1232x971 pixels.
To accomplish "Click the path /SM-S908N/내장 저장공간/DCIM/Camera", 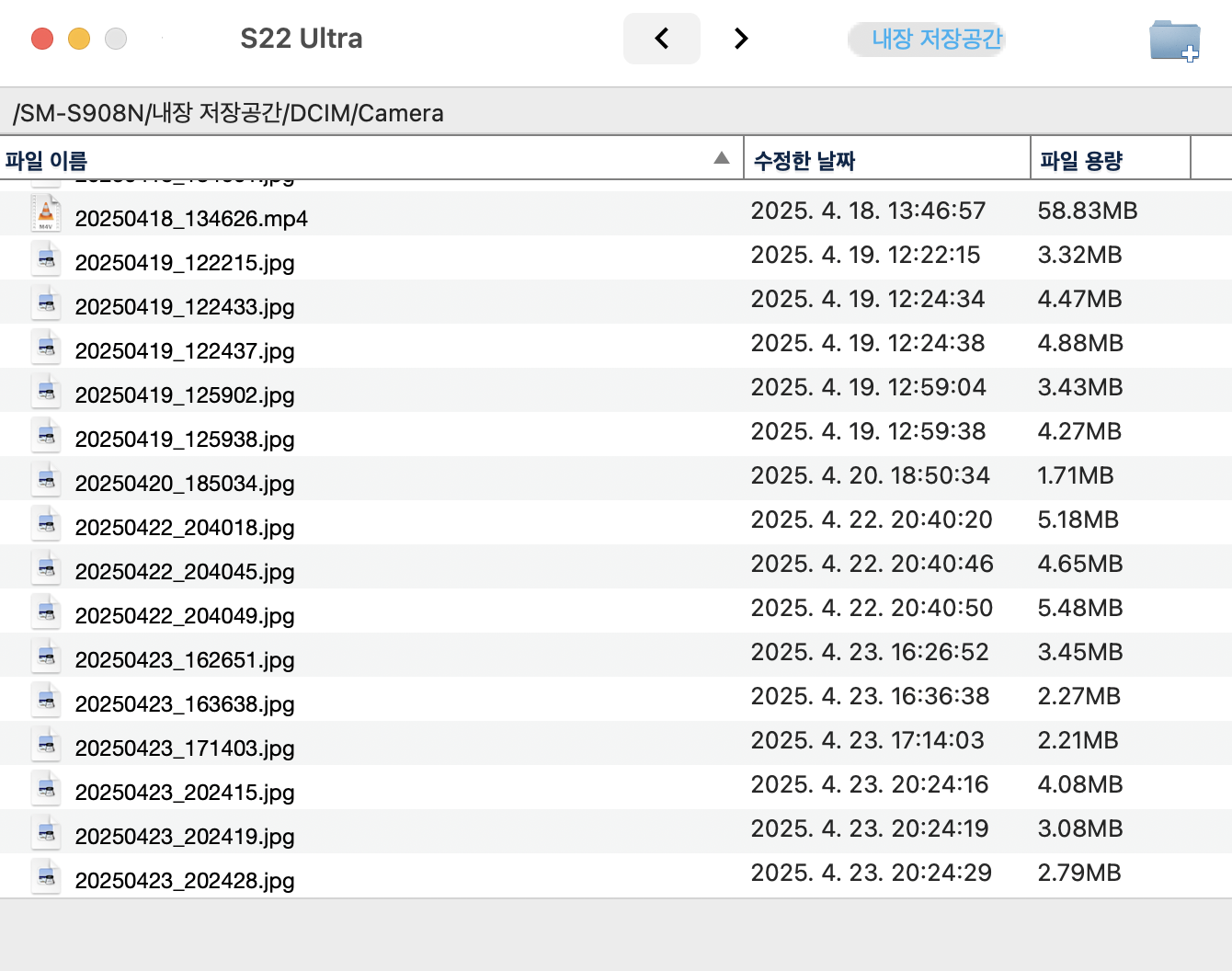I will 228,113.
